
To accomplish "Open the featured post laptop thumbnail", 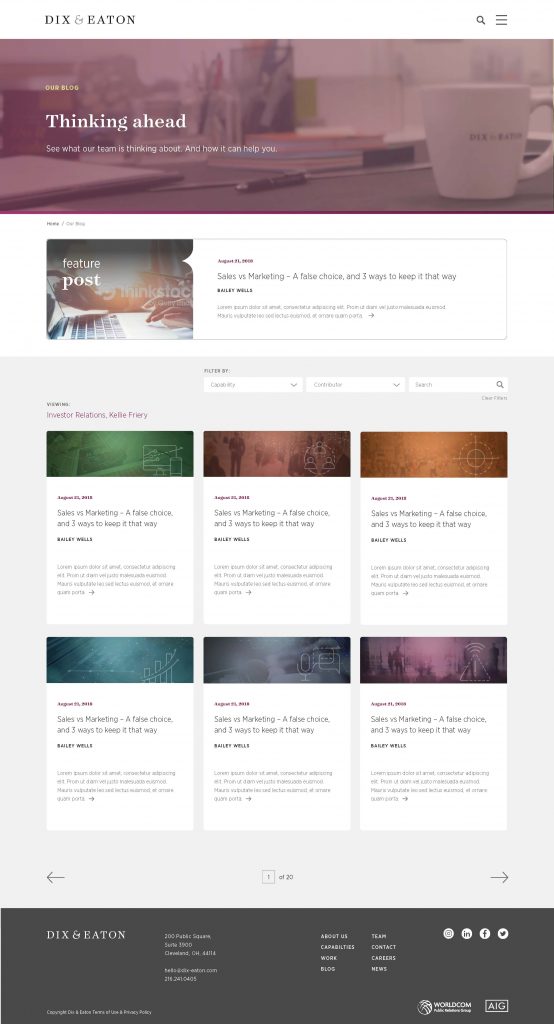I will (x=120, y=289).
